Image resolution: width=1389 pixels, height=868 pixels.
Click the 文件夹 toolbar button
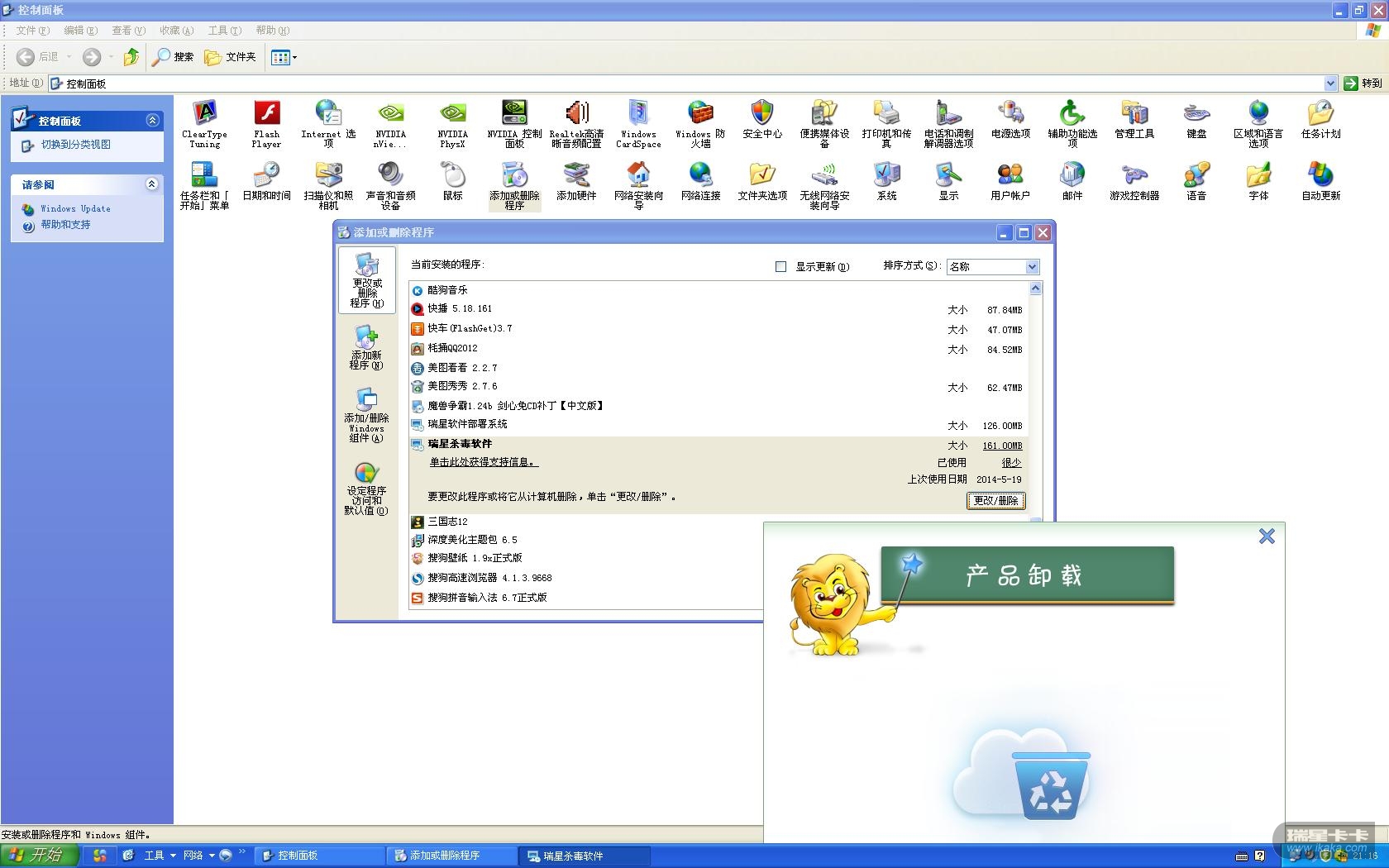coord(231,57)
